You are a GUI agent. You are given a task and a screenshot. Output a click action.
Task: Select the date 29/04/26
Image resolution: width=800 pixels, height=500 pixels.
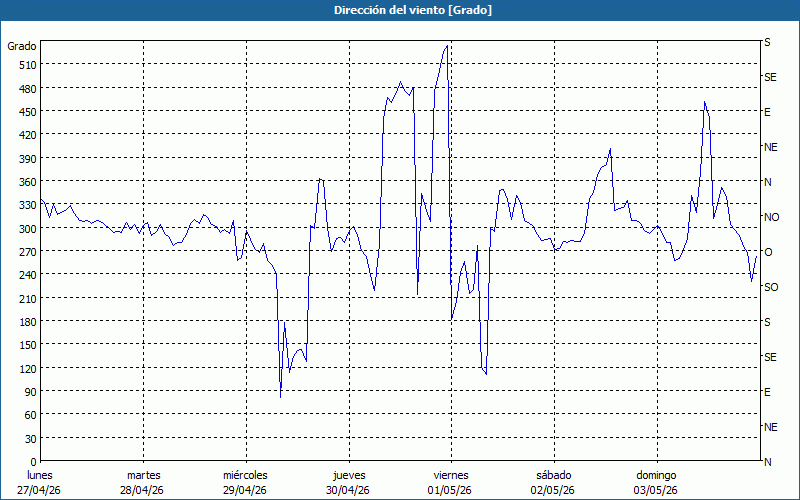click(245, 491)
